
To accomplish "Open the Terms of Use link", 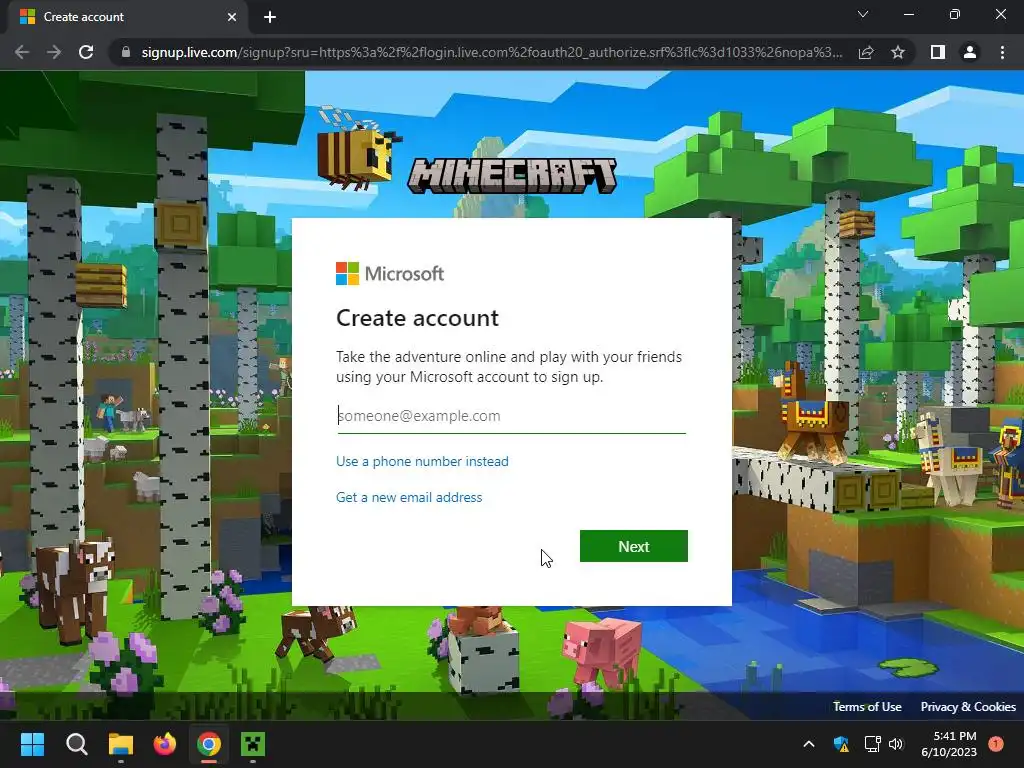I will [867, 707].
